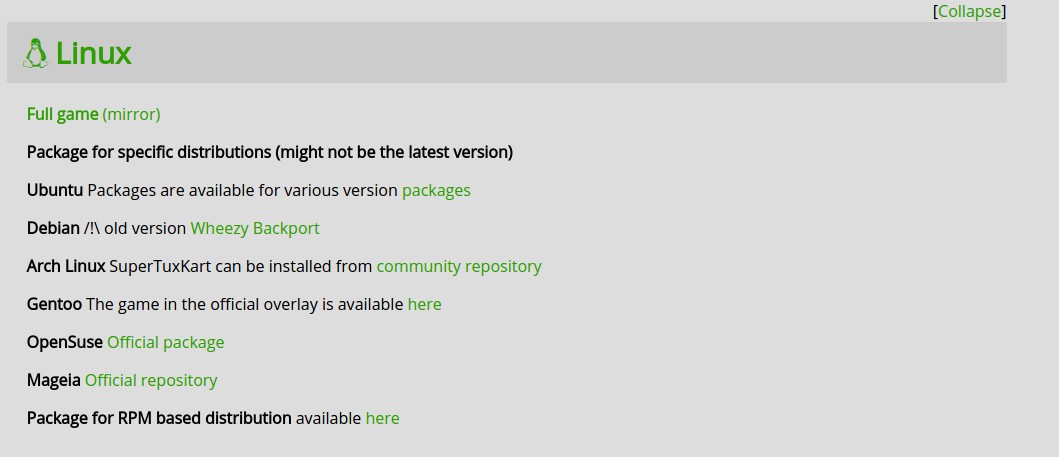Image resolution: width=1059 pixels, height=457 pixels.
Task: Click the RPM based distribution 'here' link
Action: 382,419
